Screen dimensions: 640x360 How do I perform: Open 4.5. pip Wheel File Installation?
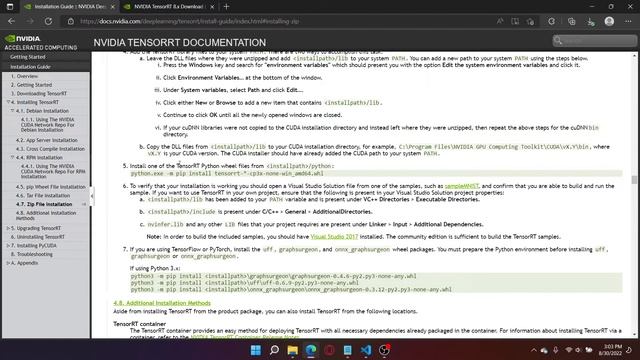51,187
